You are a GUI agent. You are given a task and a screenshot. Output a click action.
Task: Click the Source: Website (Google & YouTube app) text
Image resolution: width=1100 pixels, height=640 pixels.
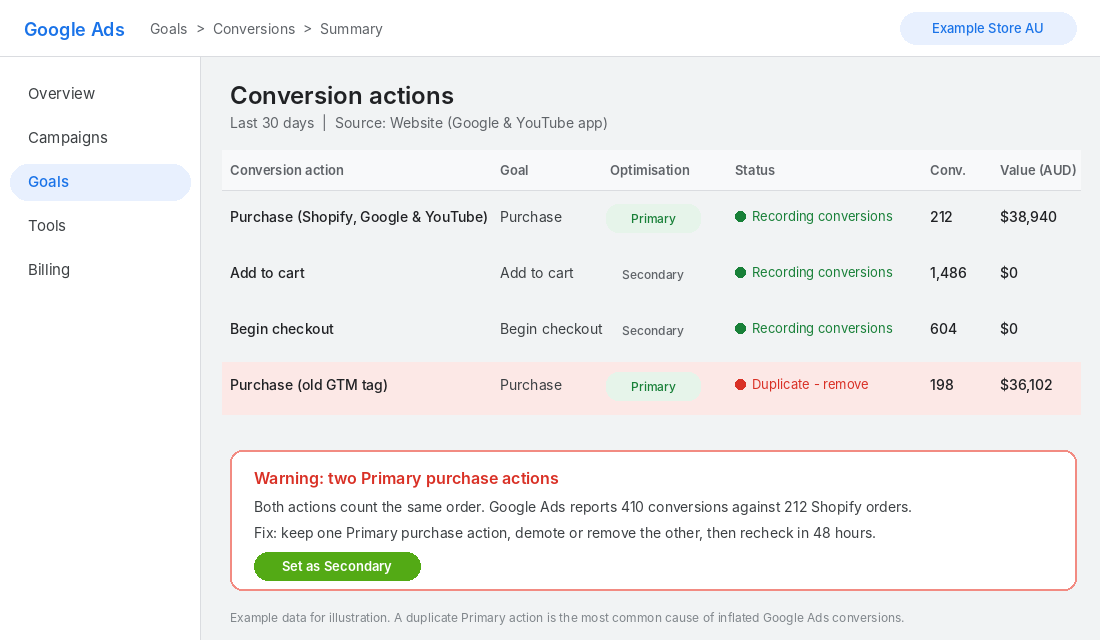471,123
